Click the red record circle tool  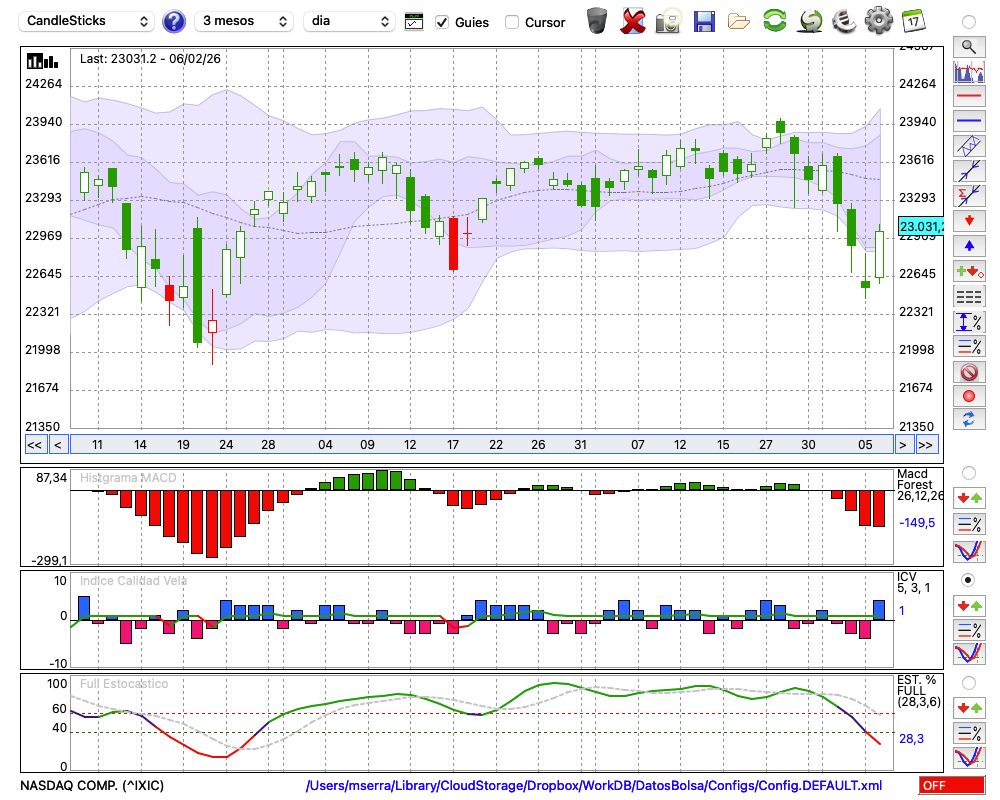(x=969, y=396)
